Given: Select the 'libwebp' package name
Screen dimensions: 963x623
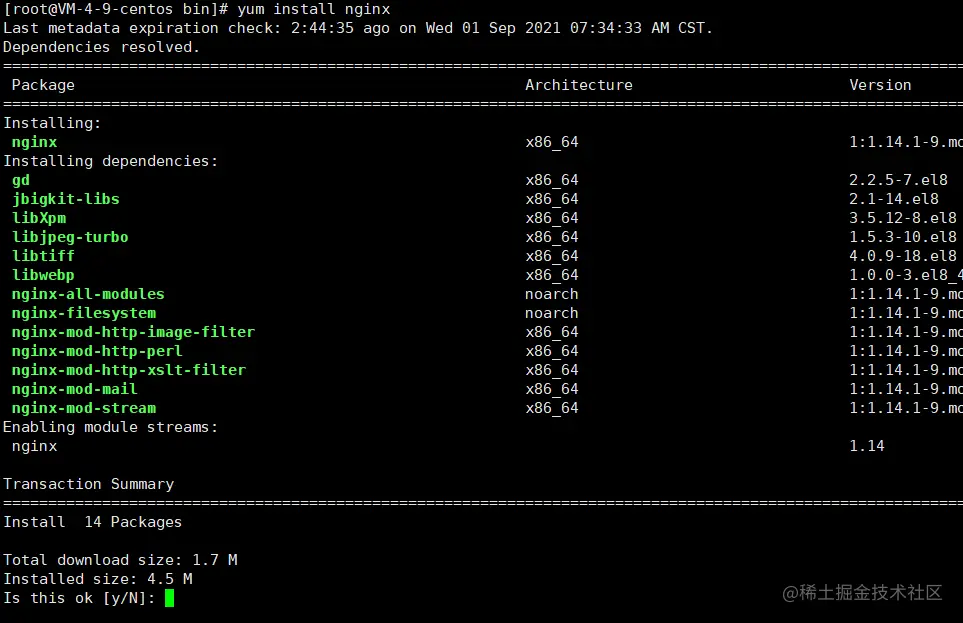Looking at the screenshot, I should (43, 275).
